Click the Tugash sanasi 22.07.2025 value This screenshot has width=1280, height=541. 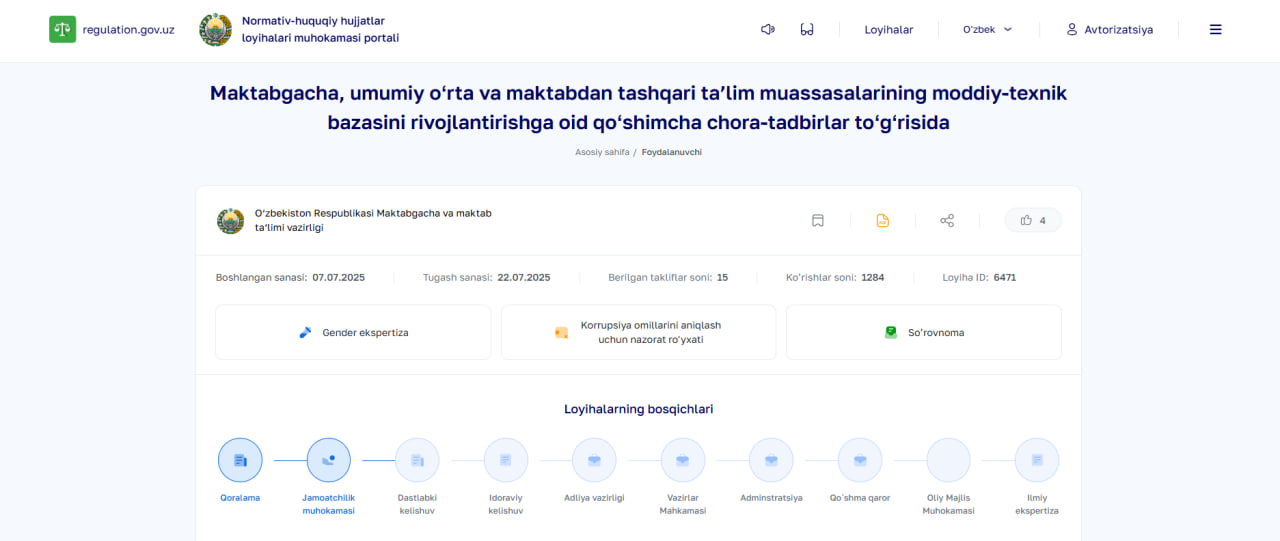pyautogui.click(x=524, y=277)
